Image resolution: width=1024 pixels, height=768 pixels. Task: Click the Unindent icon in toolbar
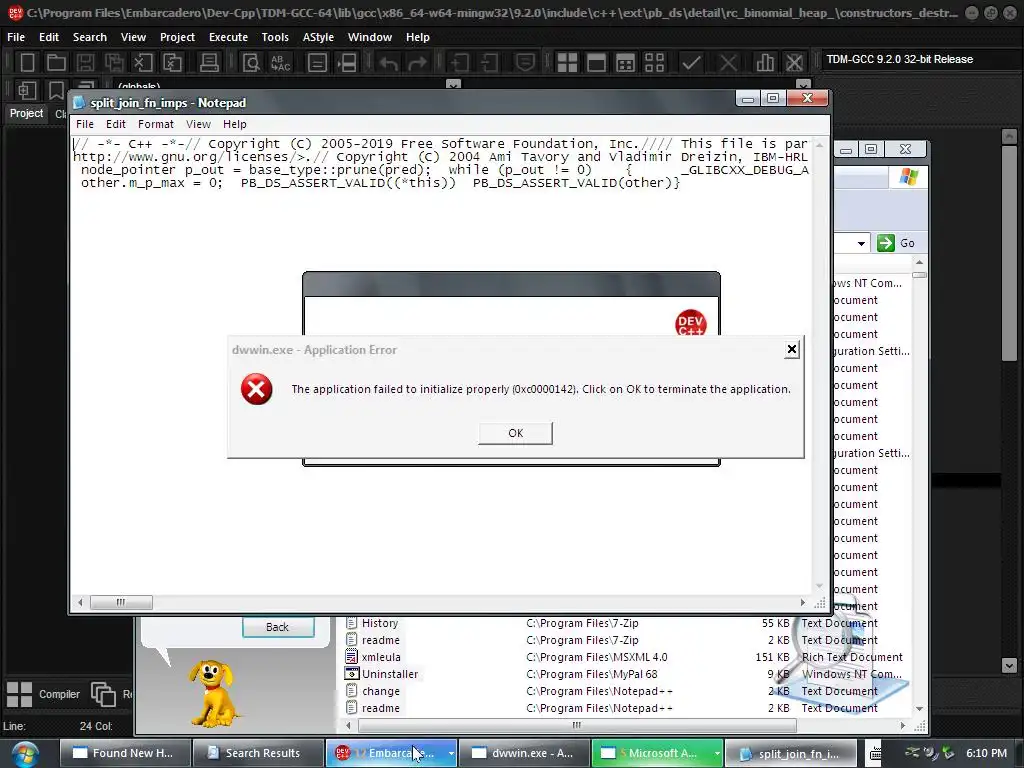[x=489, y=63]
